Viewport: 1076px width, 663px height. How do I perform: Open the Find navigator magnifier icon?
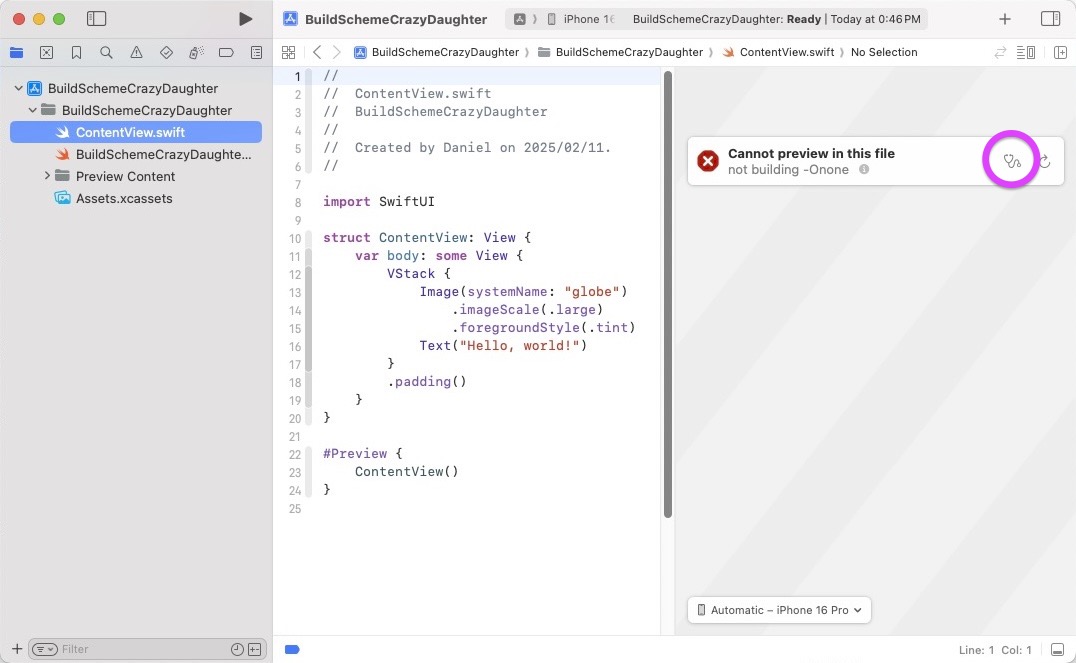click(106, 53)
